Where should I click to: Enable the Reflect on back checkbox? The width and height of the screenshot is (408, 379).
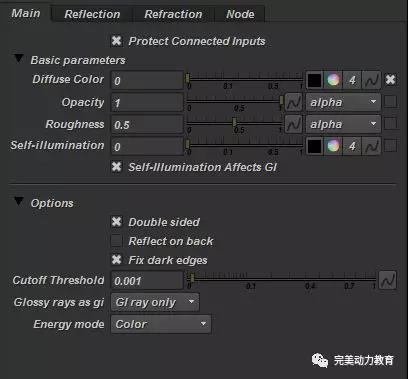pyautogui.click(x=116, y=241)
